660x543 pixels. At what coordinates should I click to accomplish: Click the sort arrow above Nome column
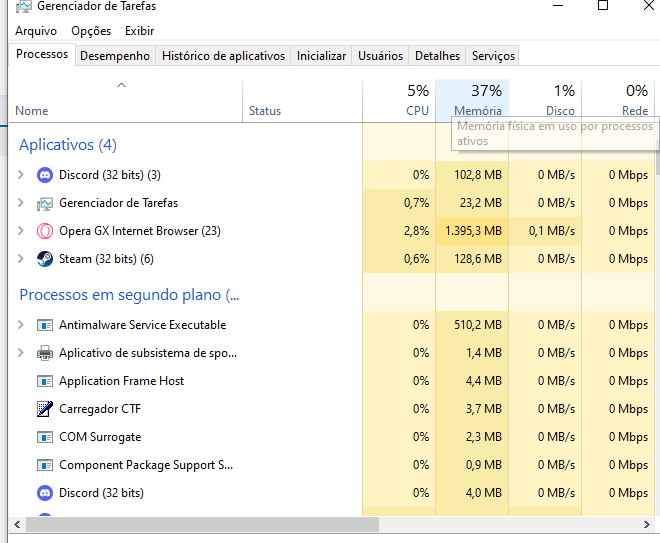[121, 85]
